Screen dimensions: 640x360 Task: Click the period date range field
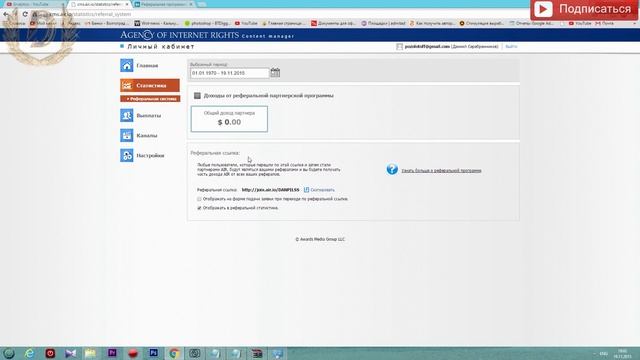[229, 73]
